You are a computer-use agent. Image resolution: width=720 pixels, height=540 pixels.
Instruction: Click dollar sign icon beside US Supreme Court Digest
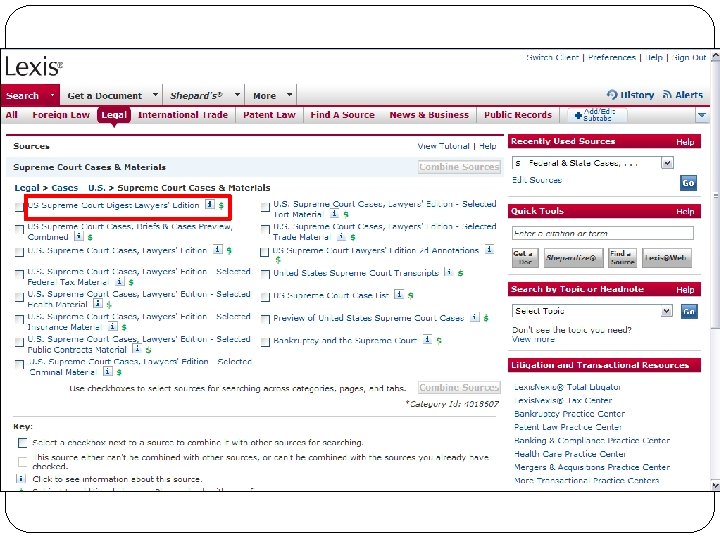coord(221,205)
